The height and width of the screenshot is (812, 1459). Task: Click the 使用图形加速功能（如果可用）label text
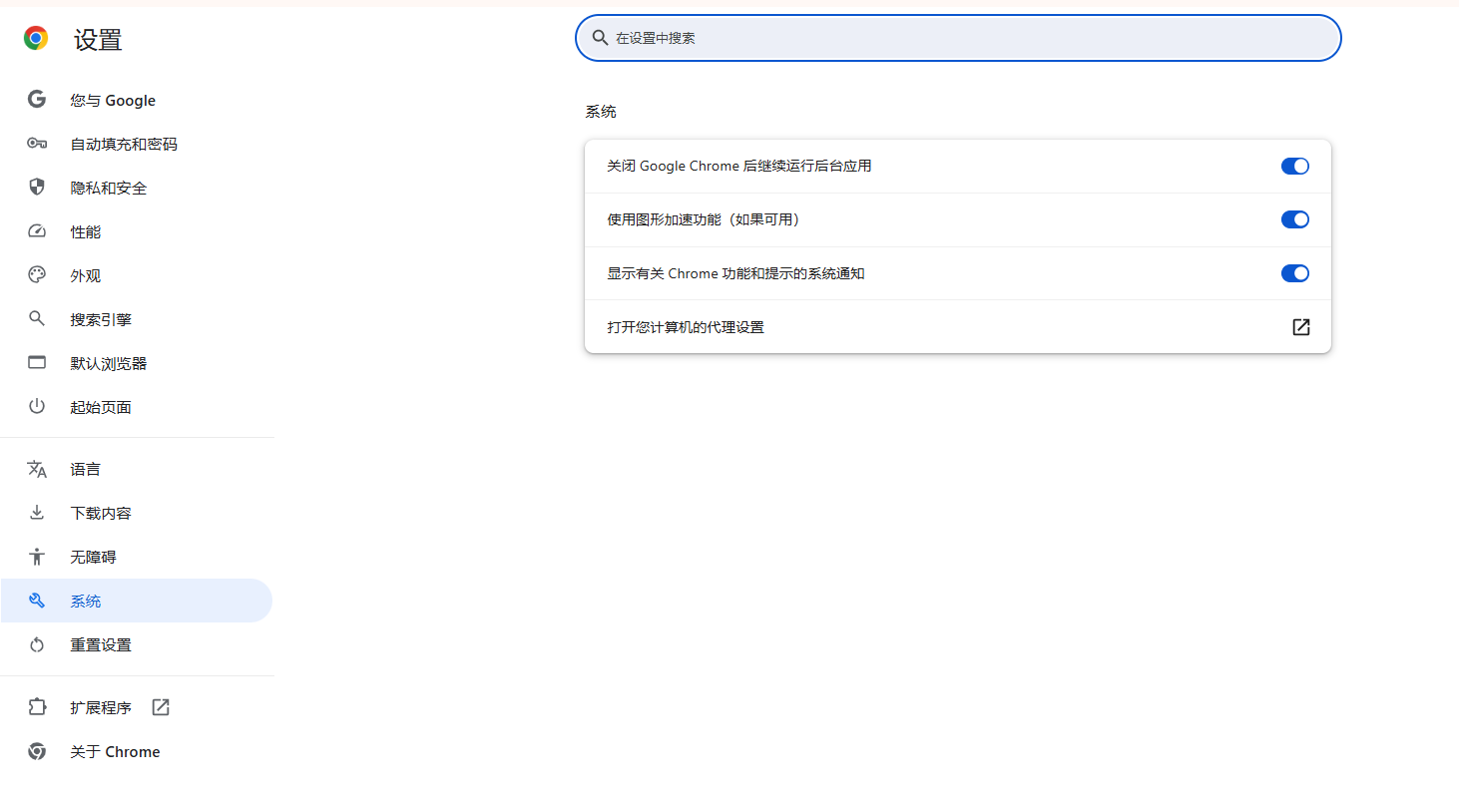(706, 219)
